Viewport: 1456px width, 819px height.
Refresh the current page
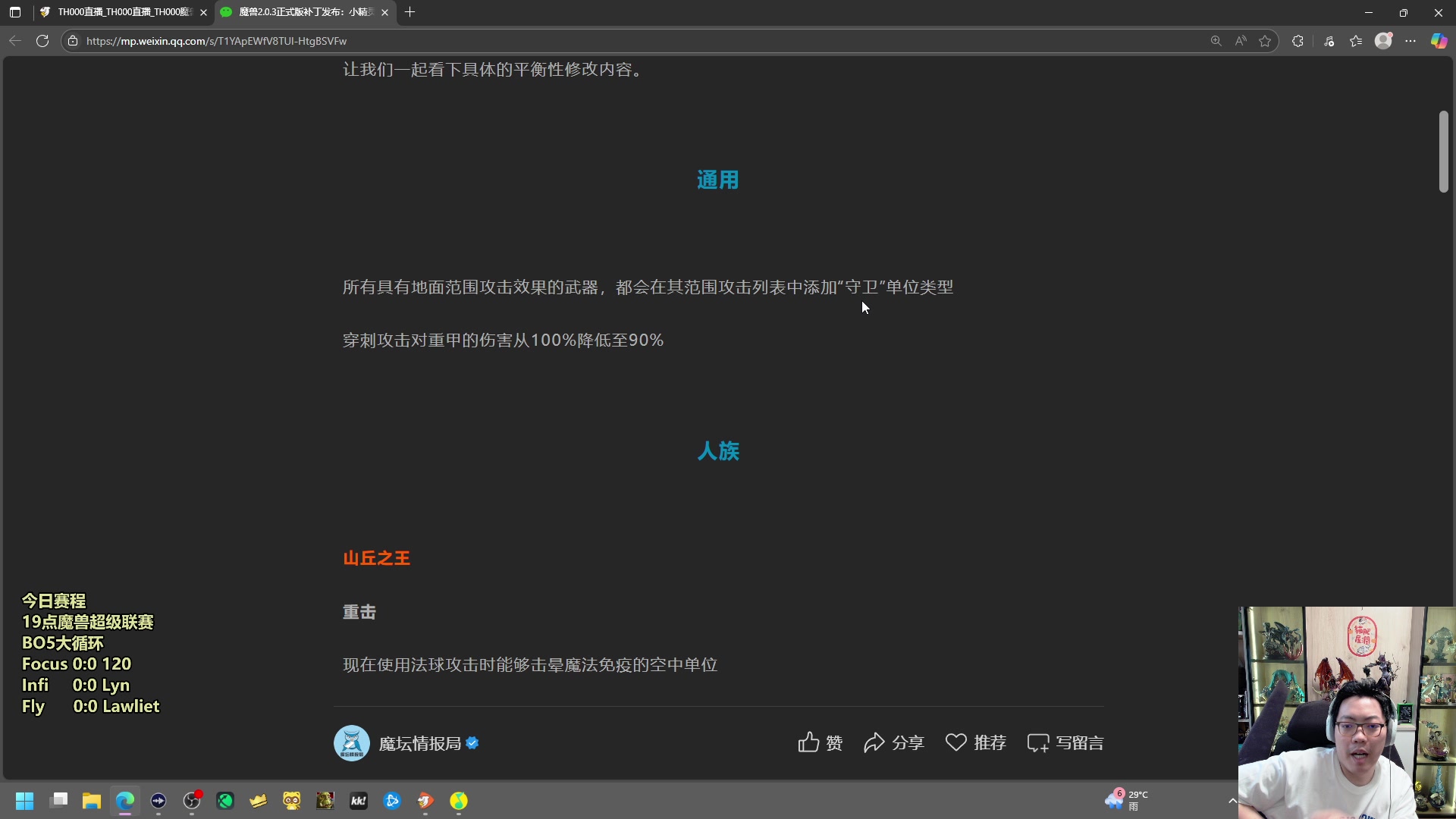click(x=42, y=41)
